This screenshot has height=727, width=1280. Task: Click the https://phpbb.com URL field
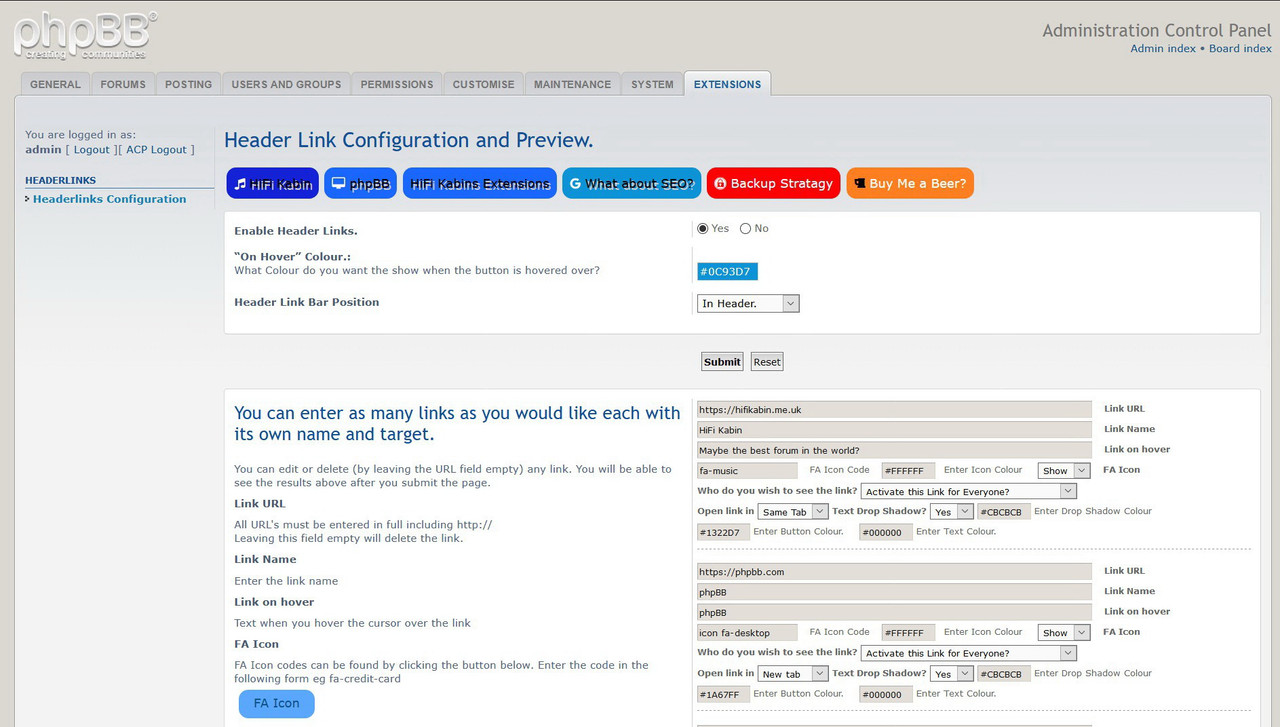click(x=894, y=571)
